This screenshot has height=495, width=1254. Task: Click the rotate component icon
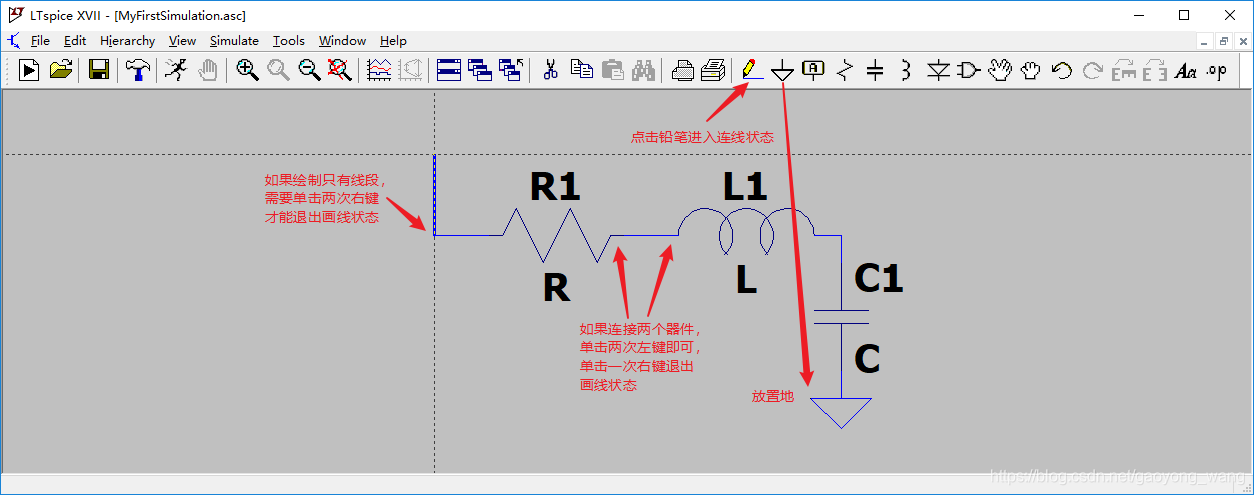click(1124, 70)
